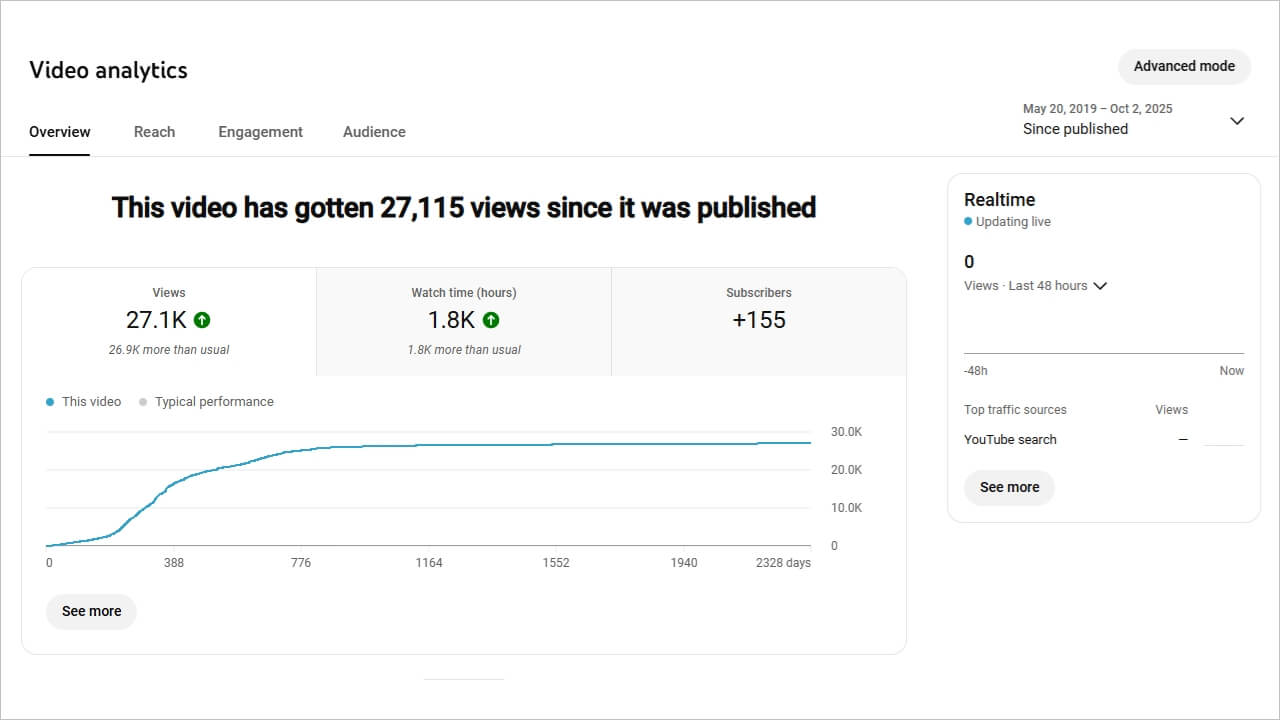Click the Advanced mode button

pos(1184,66)
